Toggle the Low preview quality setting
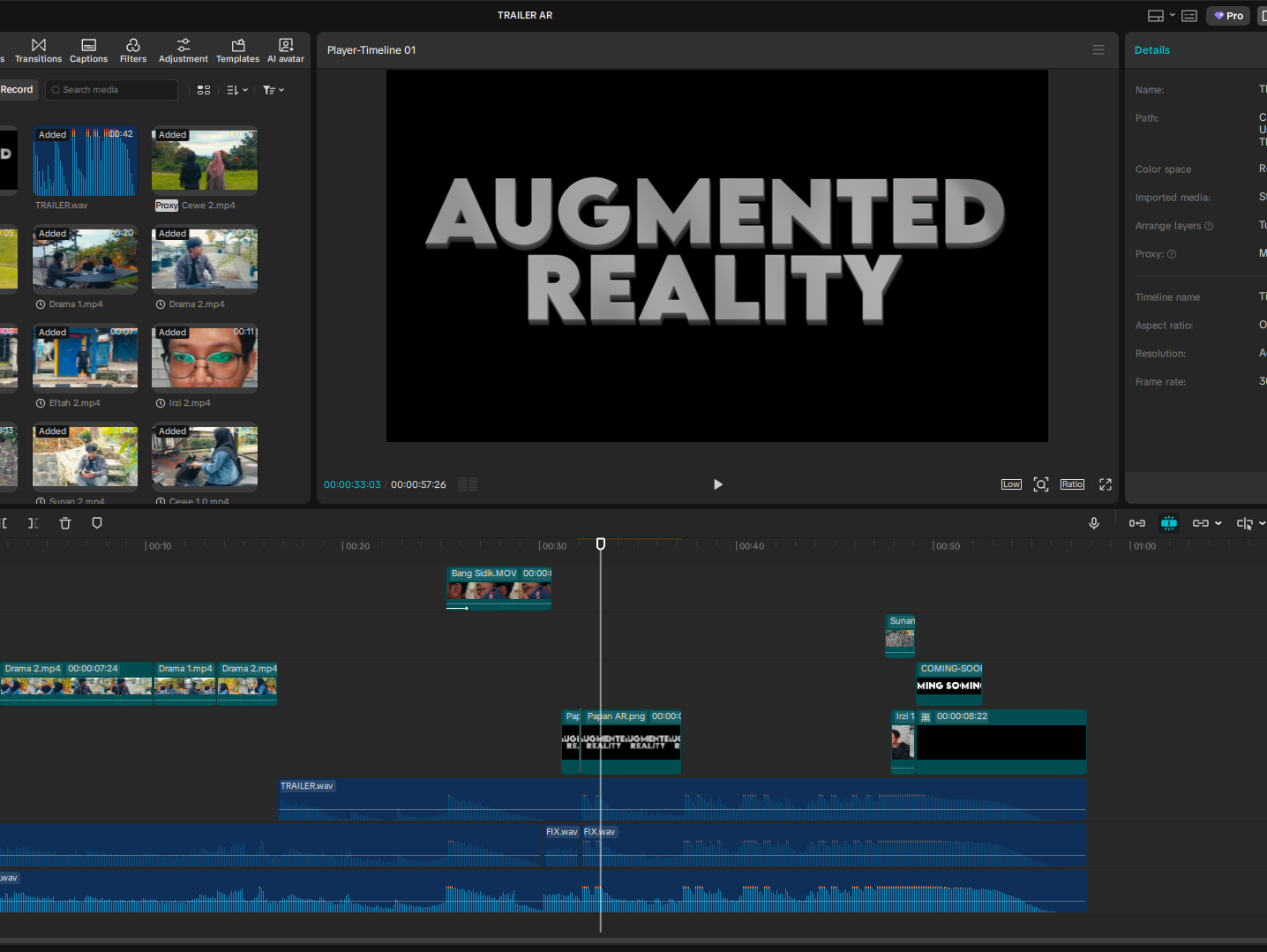This screenshot has height=952, width=1267. coord(1011,484)
